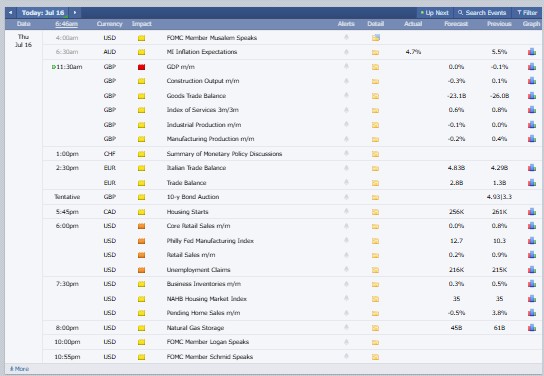Open detail folder for 10-y Bond Auction
This screenshot has height=376, width=544.
click(375, 197)
